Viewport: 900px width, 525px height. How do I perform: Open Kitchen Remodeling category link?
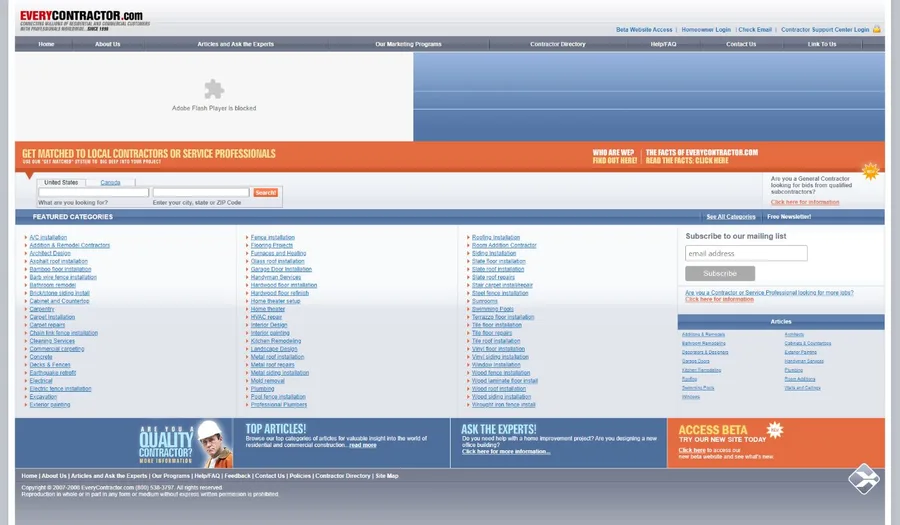click(276, 341)
